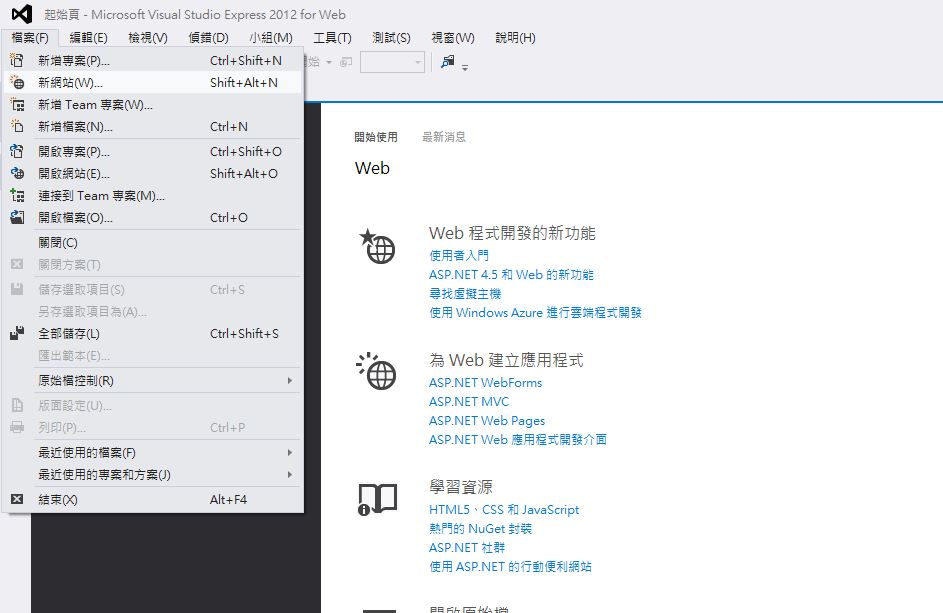943x613 pixels.
Task: Select 連接到 Team 專案(M)... entry
Action: click(152, 196)
